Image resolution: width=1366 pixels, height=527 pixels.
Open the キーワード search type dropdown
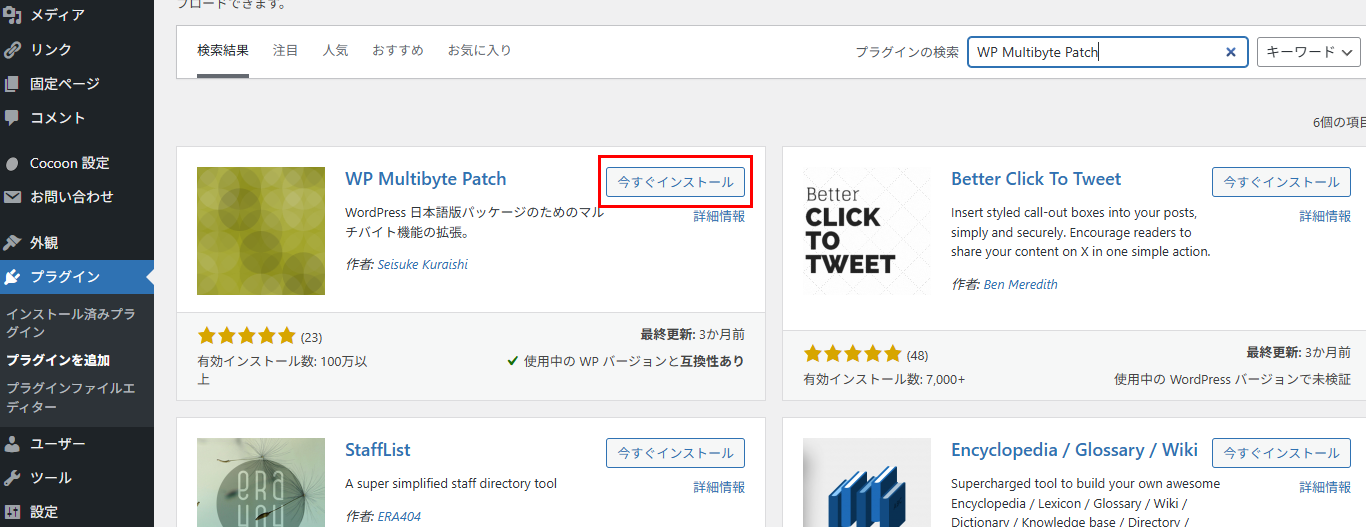1309,52
